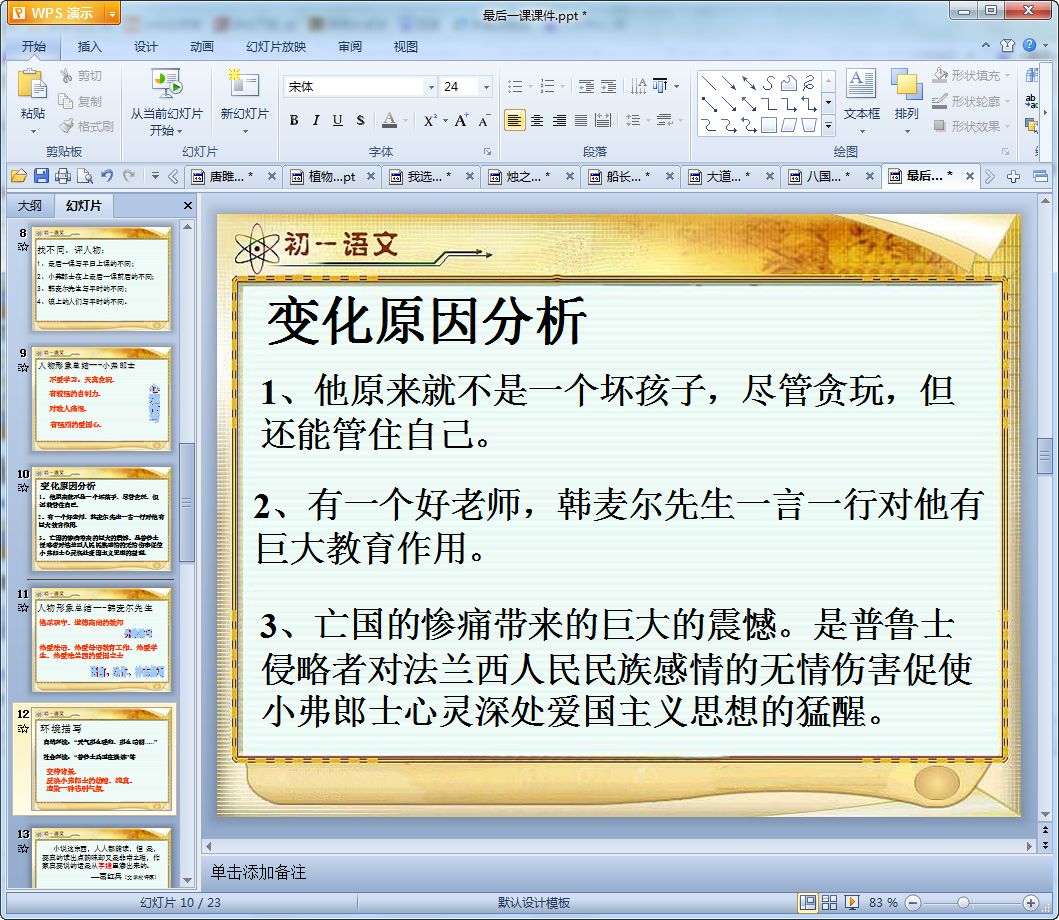Close the 船长 document tab

coord(669,176)
